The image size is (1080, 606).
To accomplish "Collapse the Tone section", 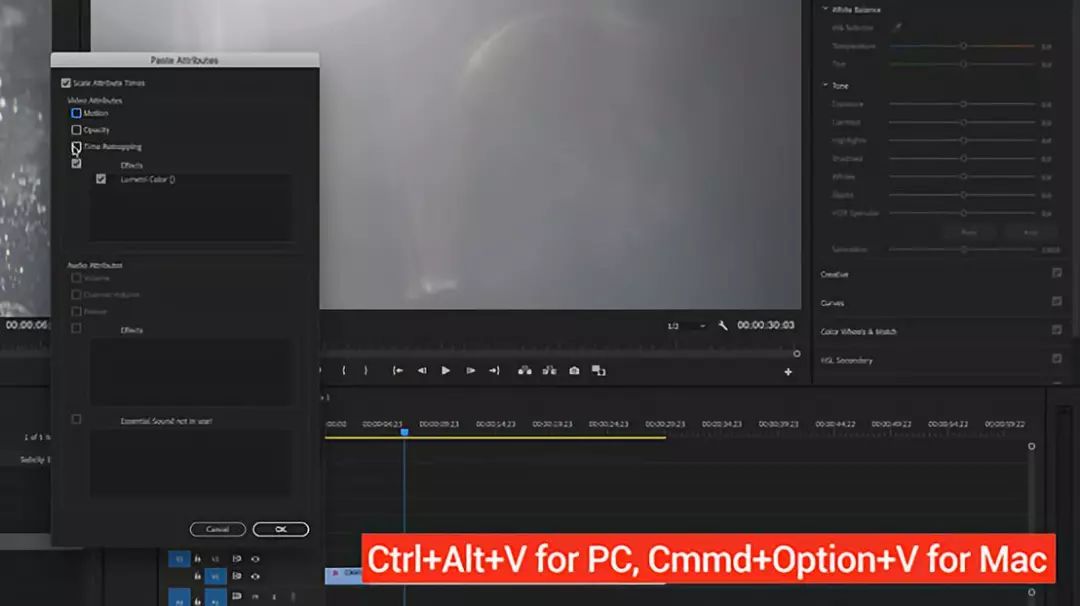I will (x=825, y=86).
